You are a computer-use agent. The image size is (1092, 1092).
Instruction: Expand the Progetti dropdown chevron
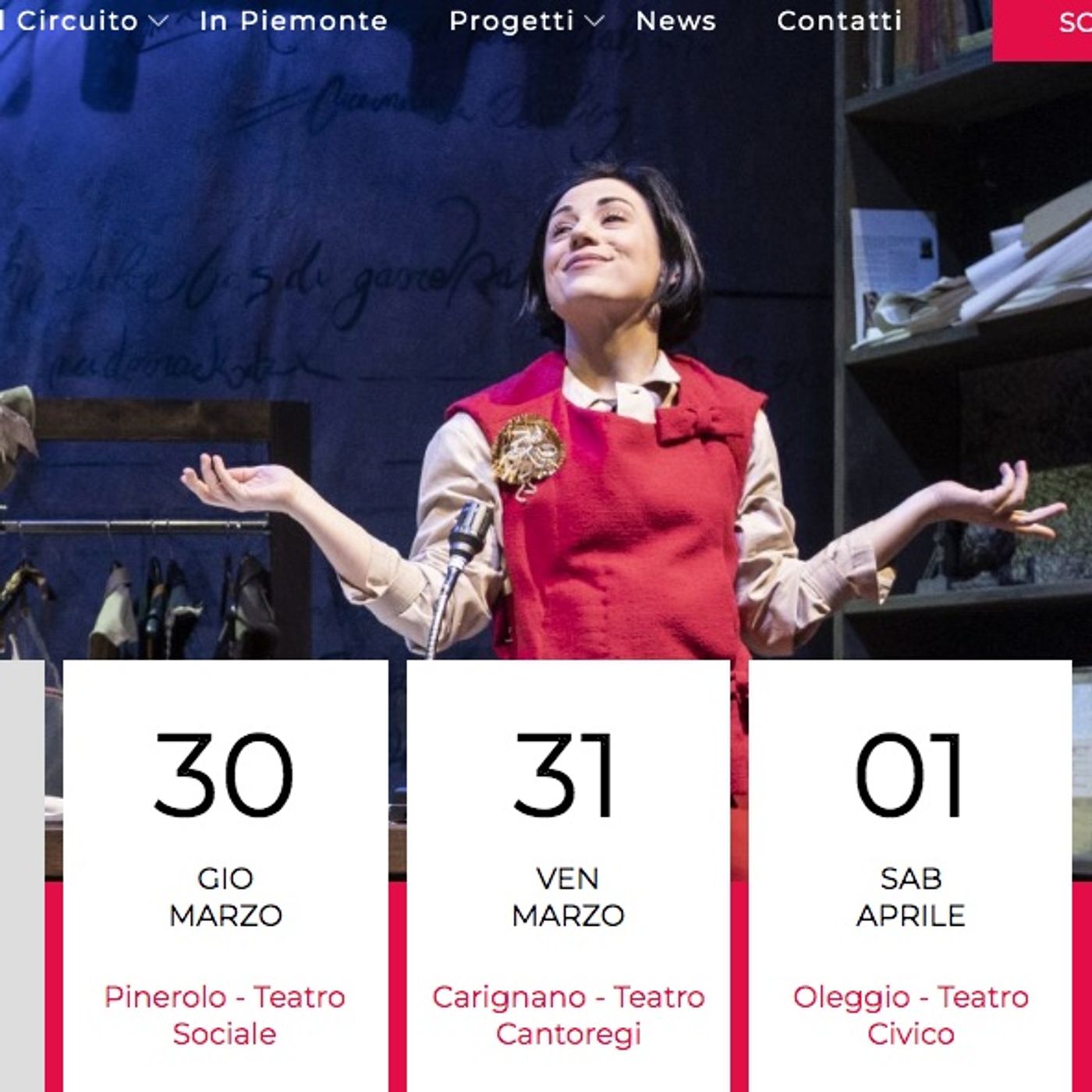pyautogui.click(x=594, y=21)
